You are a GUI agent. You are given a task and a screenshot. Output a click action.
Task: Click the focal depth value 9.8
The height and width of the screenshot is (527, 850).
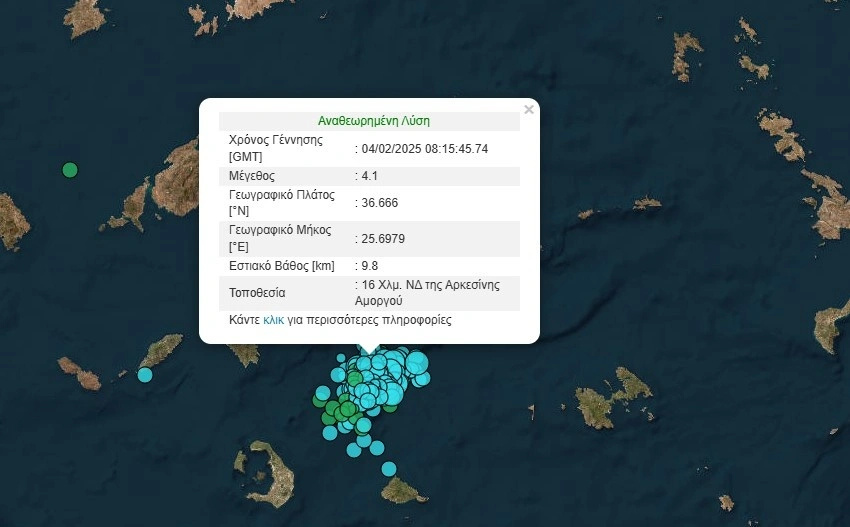[370, 266]
